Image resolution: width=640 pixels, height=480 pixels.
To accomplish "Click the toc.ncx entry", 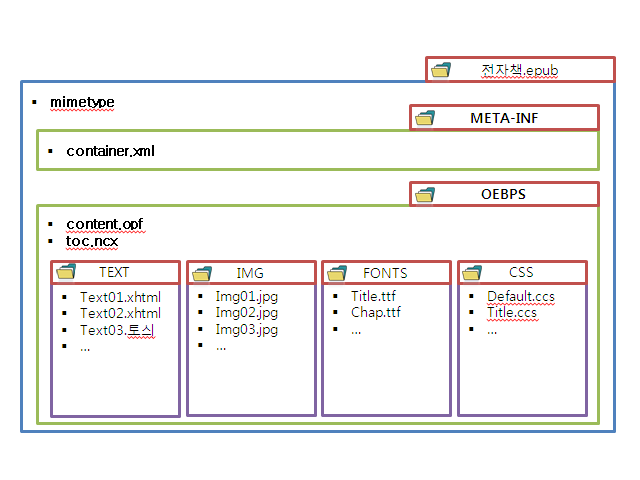I will coord(92,241).
